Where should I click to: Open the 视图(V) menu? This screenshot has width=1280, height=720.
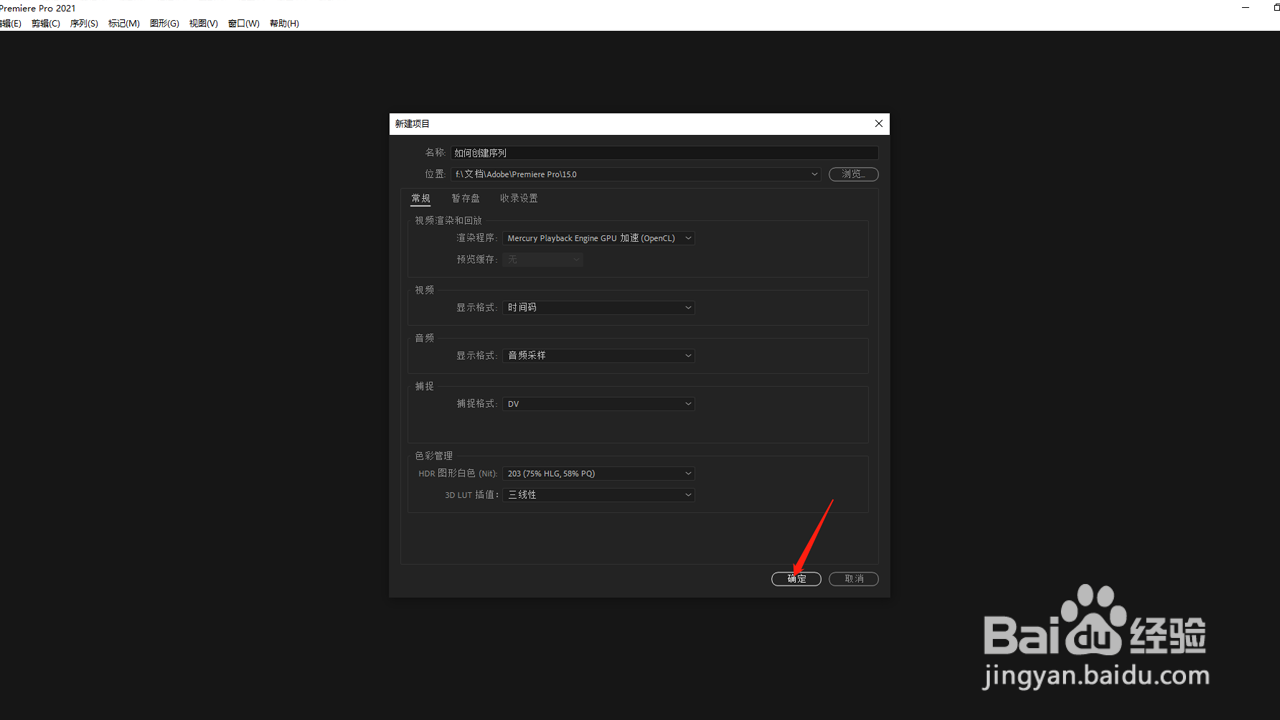[203, 23]
